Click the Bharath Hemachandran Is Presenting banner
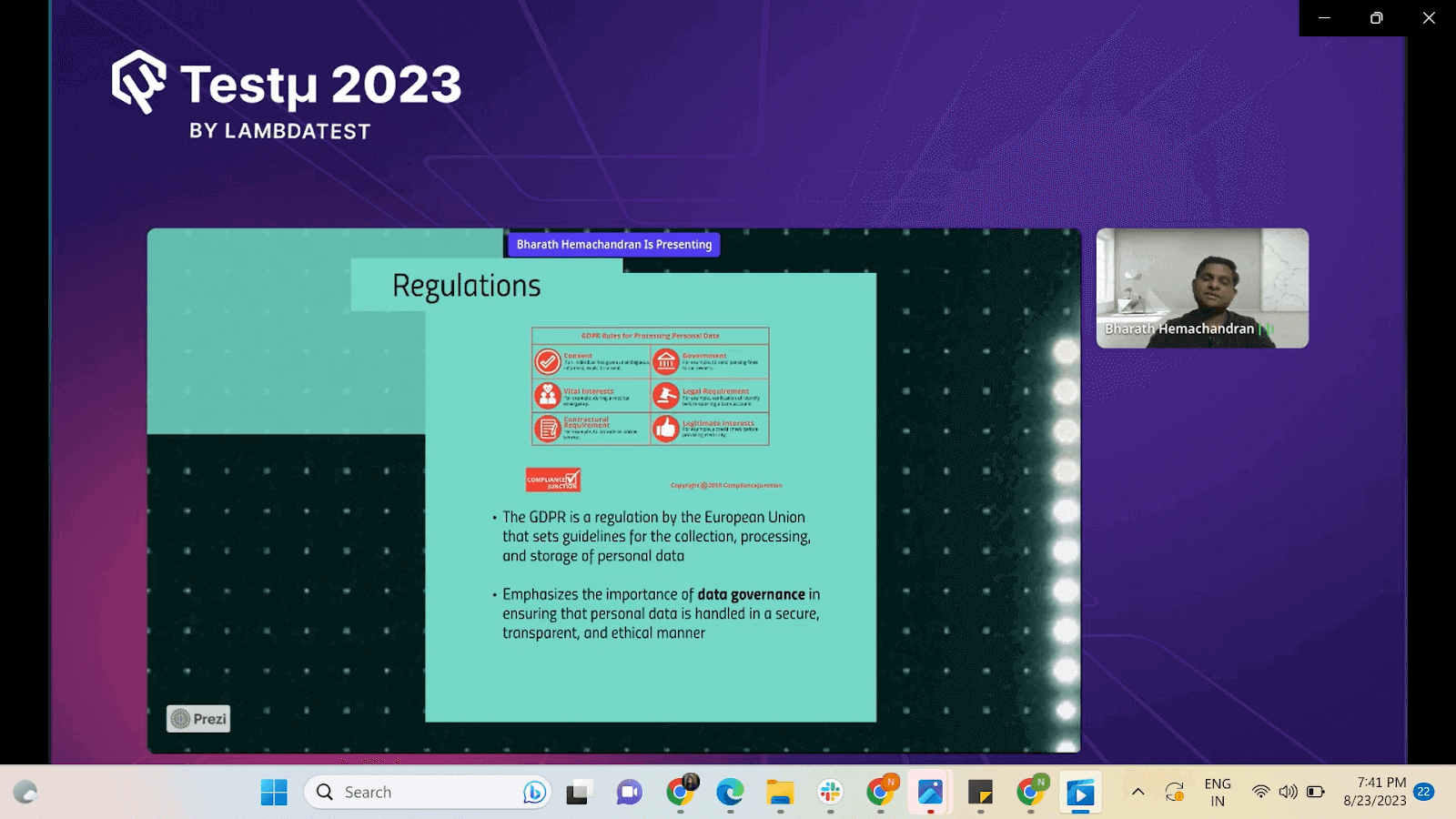The image size is (1456, 819). click(613, 244)
